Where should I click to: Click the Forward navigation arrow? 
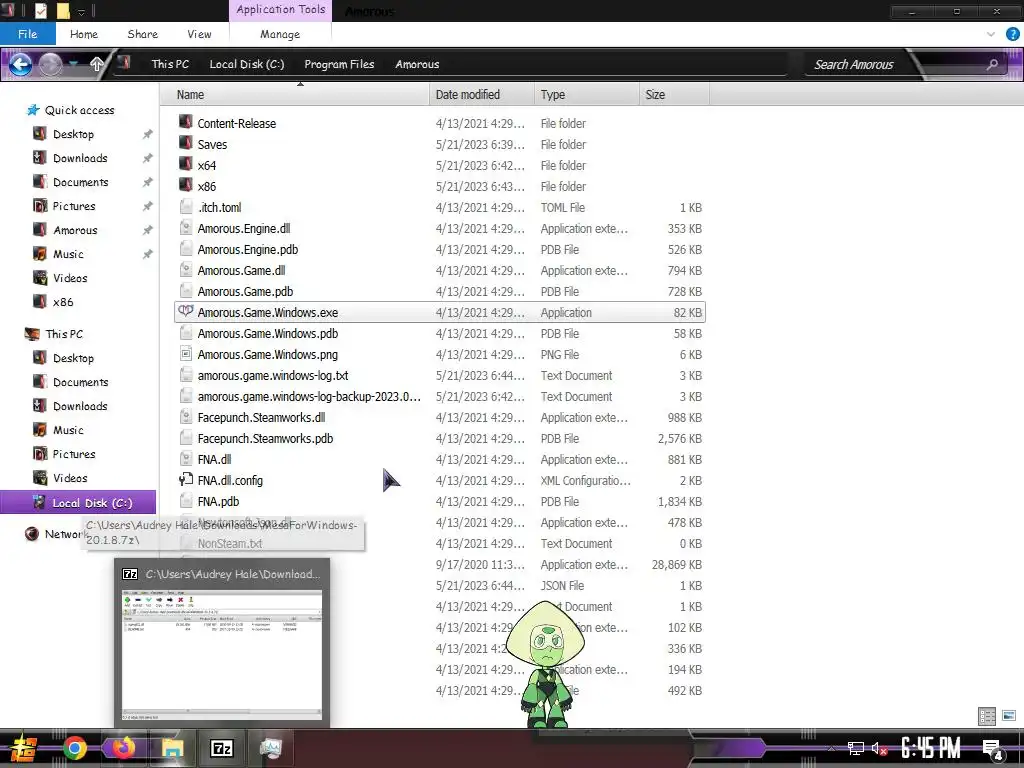50,64
